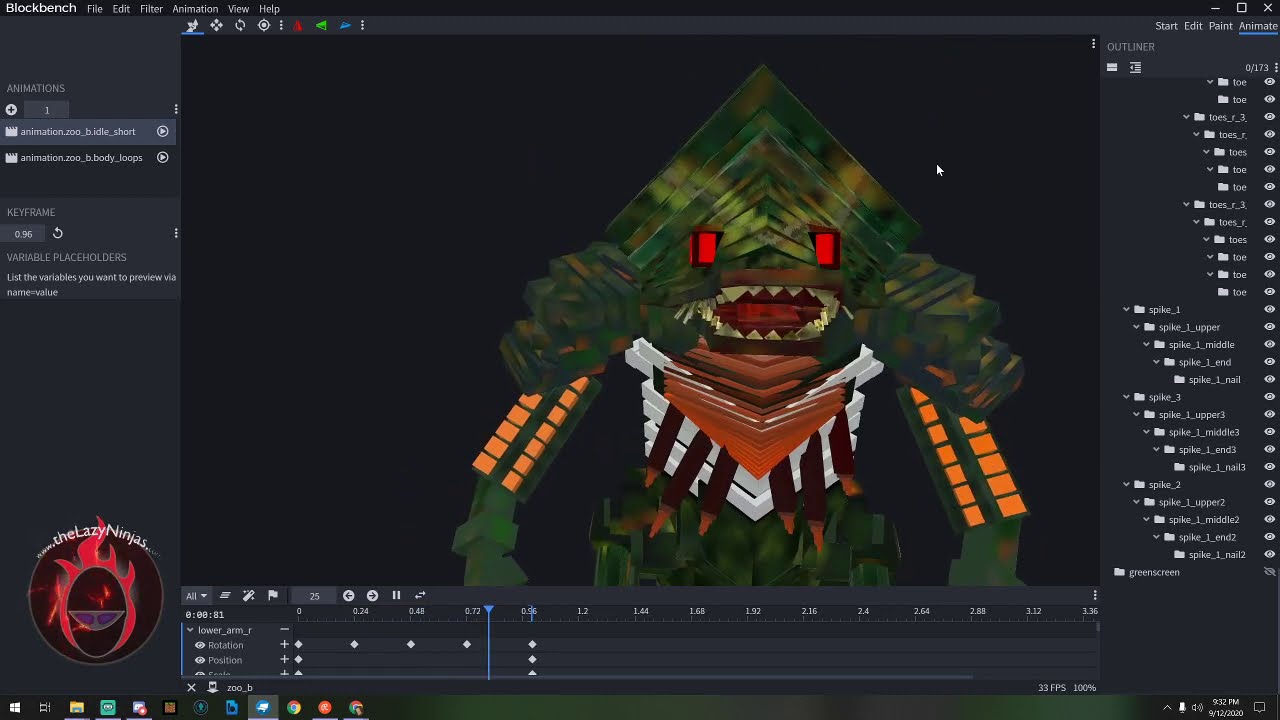Screen dimensions: 1280x720
Task: Open the File menu
Action: click(x=94, y=9)
